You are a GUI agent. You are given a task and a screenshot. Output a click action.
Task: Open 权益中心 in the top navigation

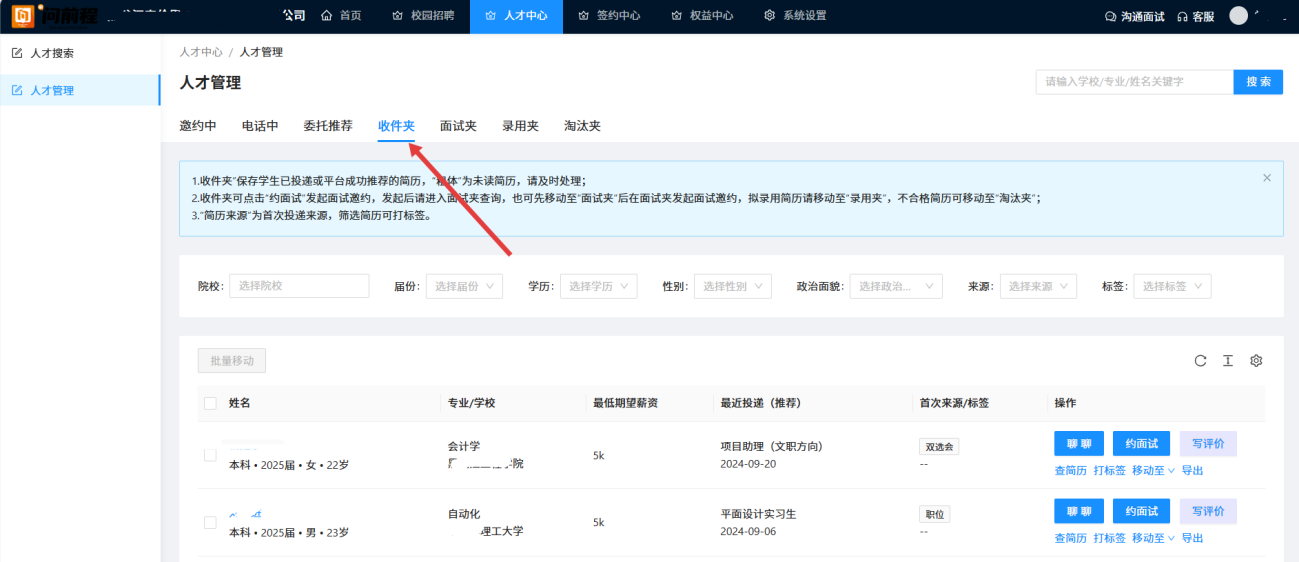click(x=702, y=16)
